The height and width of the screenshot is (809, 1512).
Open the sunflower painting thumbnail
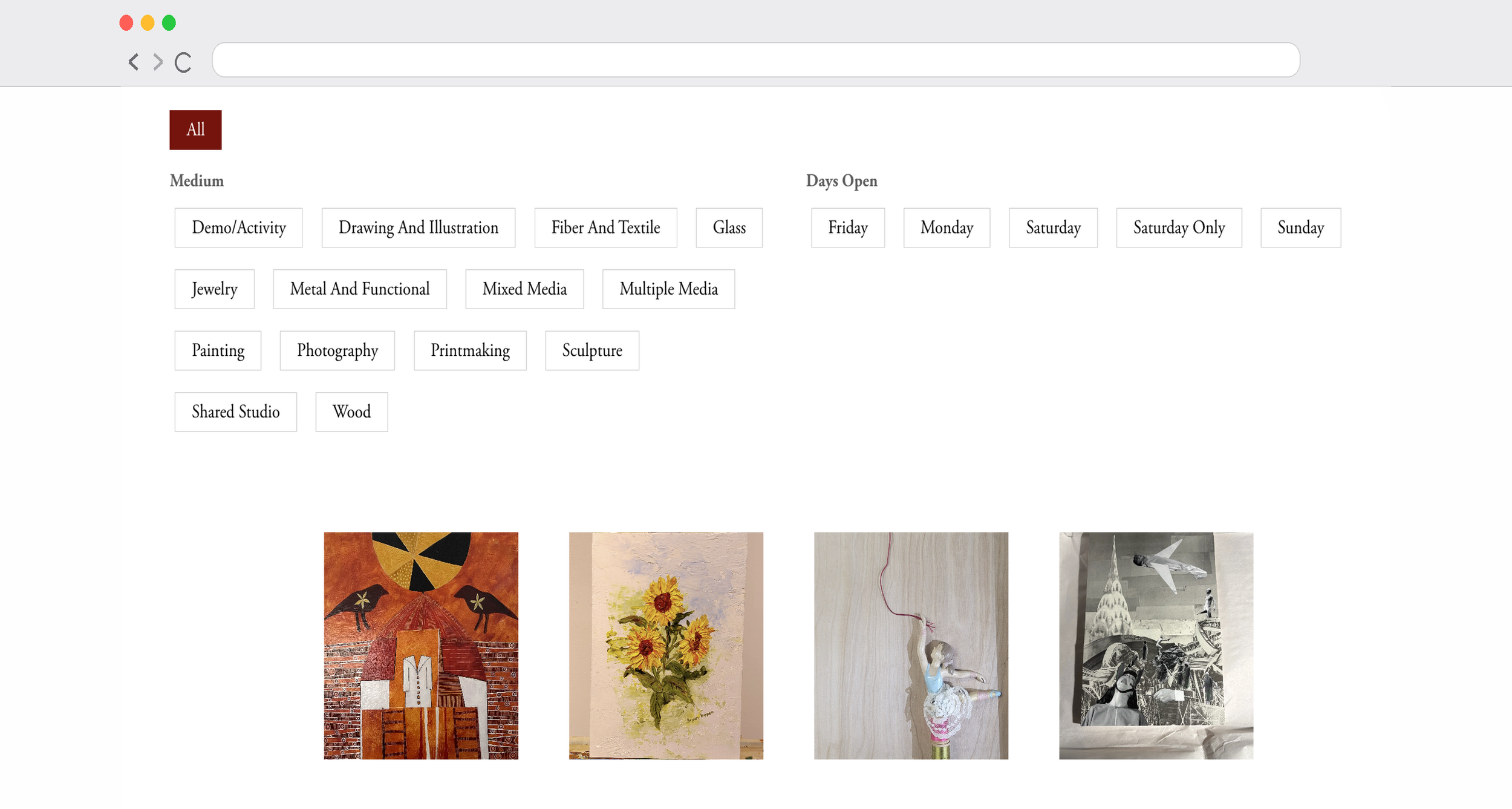[666, 646]
